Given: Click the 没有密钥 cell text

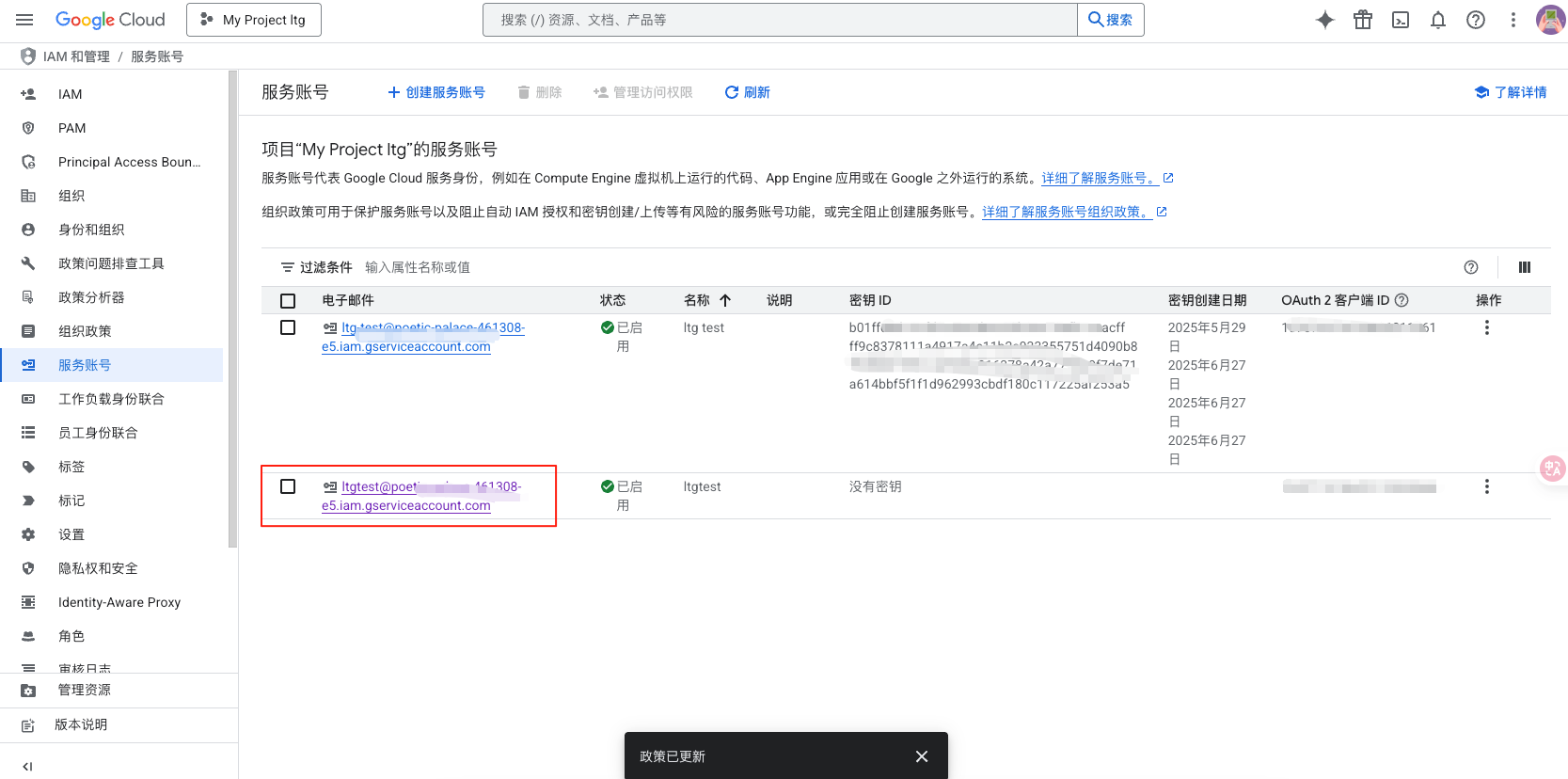Looking at the screenshot, I should (876, 486).
